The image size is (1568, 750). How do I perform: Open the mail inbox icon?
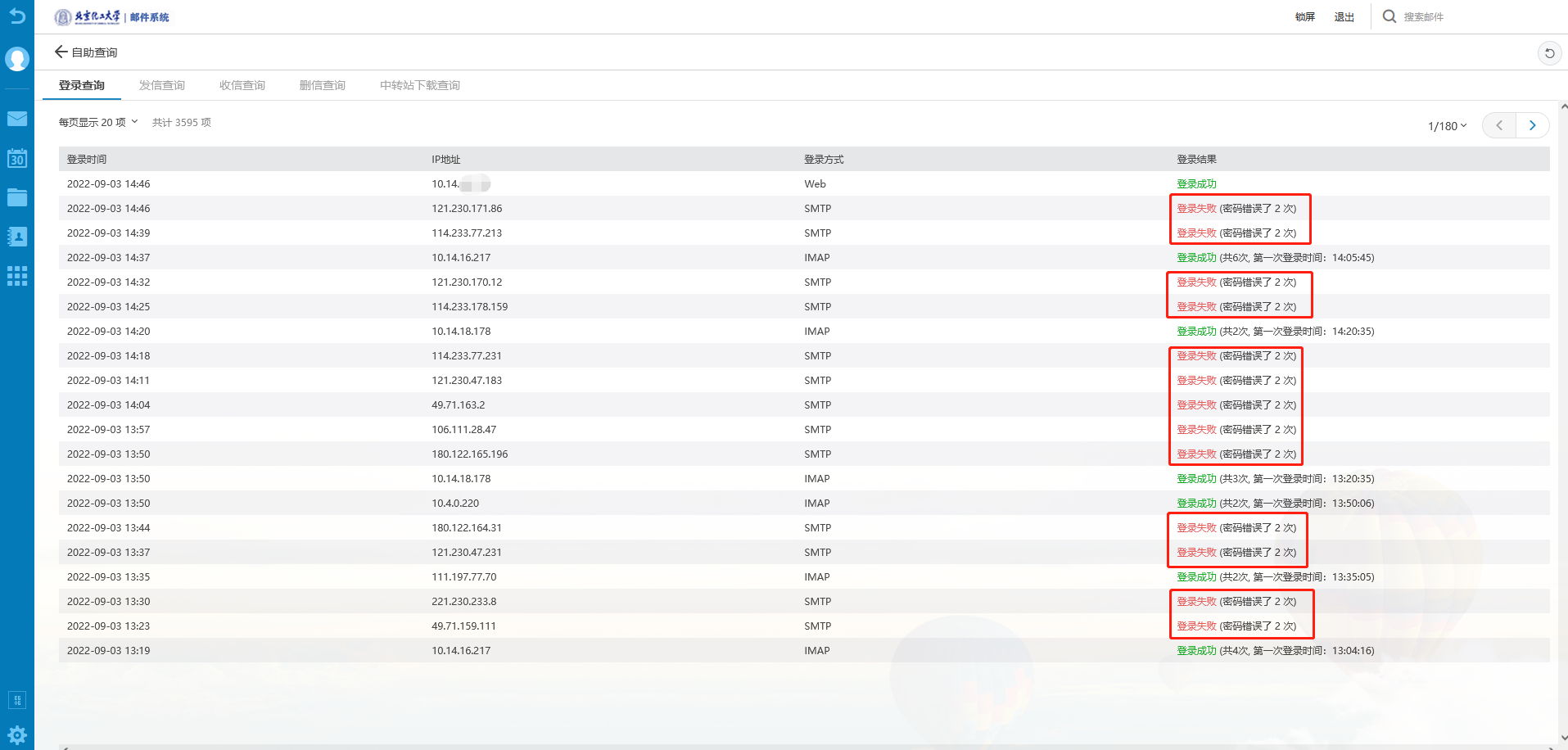pyautogui.click(x=17, y=119)
